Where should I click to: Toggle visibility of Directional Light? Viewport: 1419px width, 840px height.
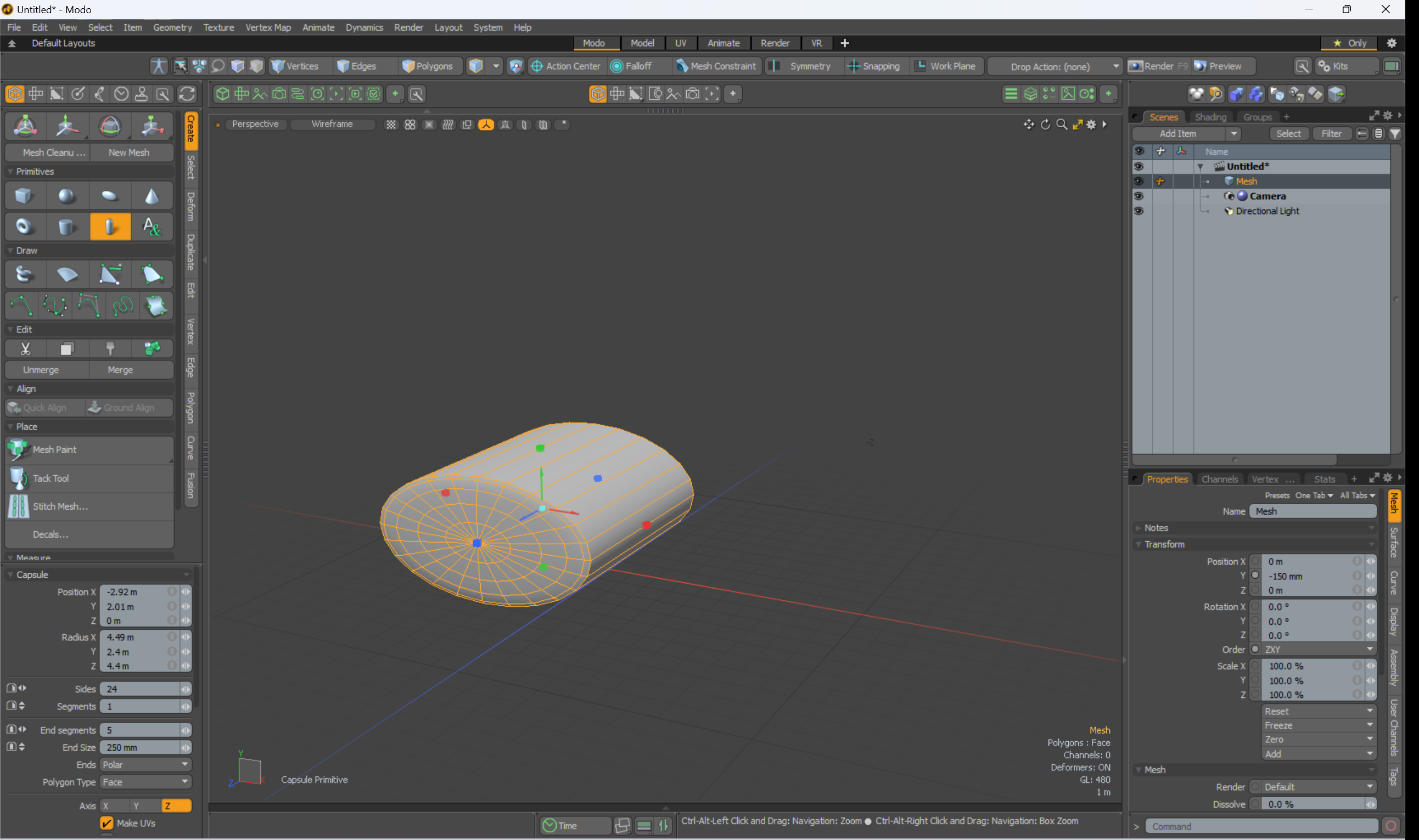pos(1138,211)
